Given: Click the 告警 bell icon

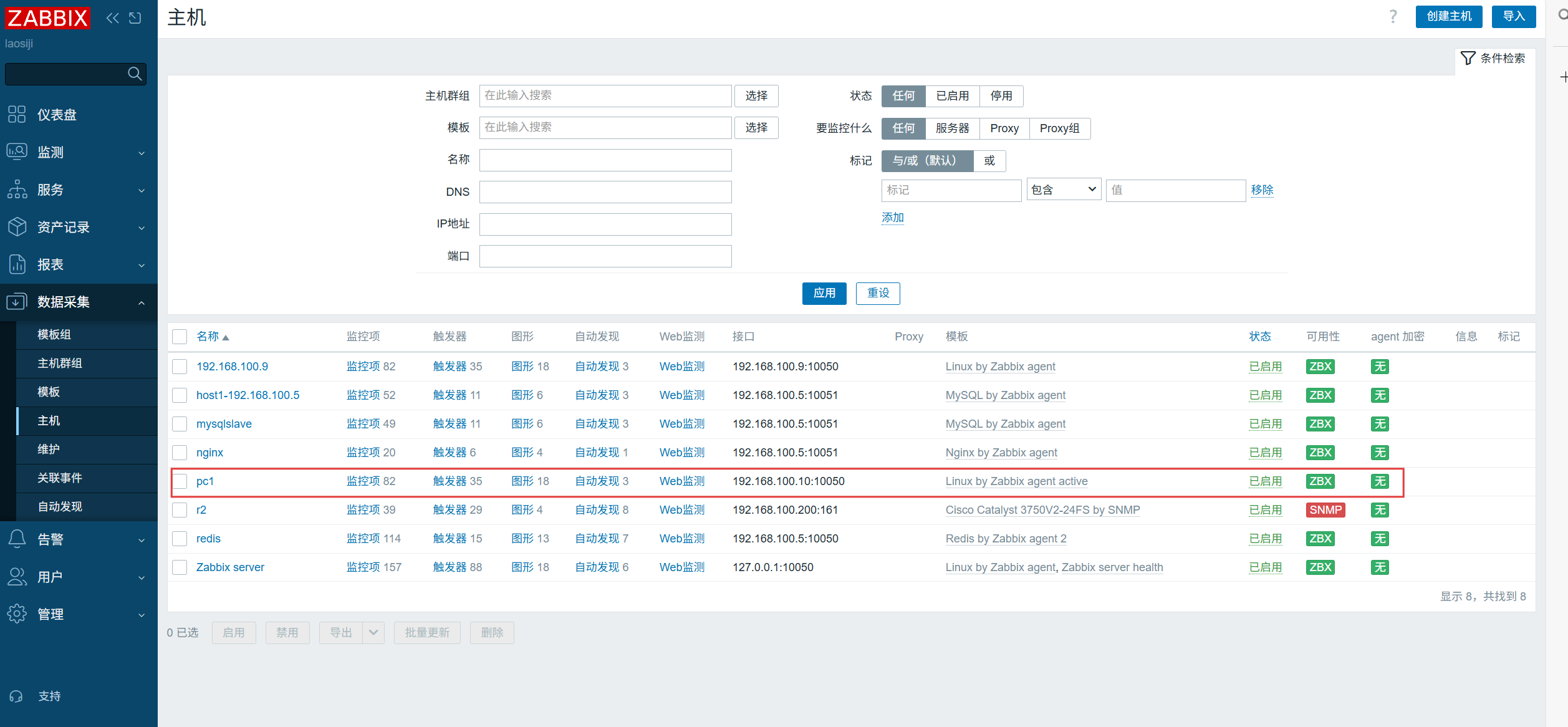Looking at the screenshot, I should tap(17, 539).
